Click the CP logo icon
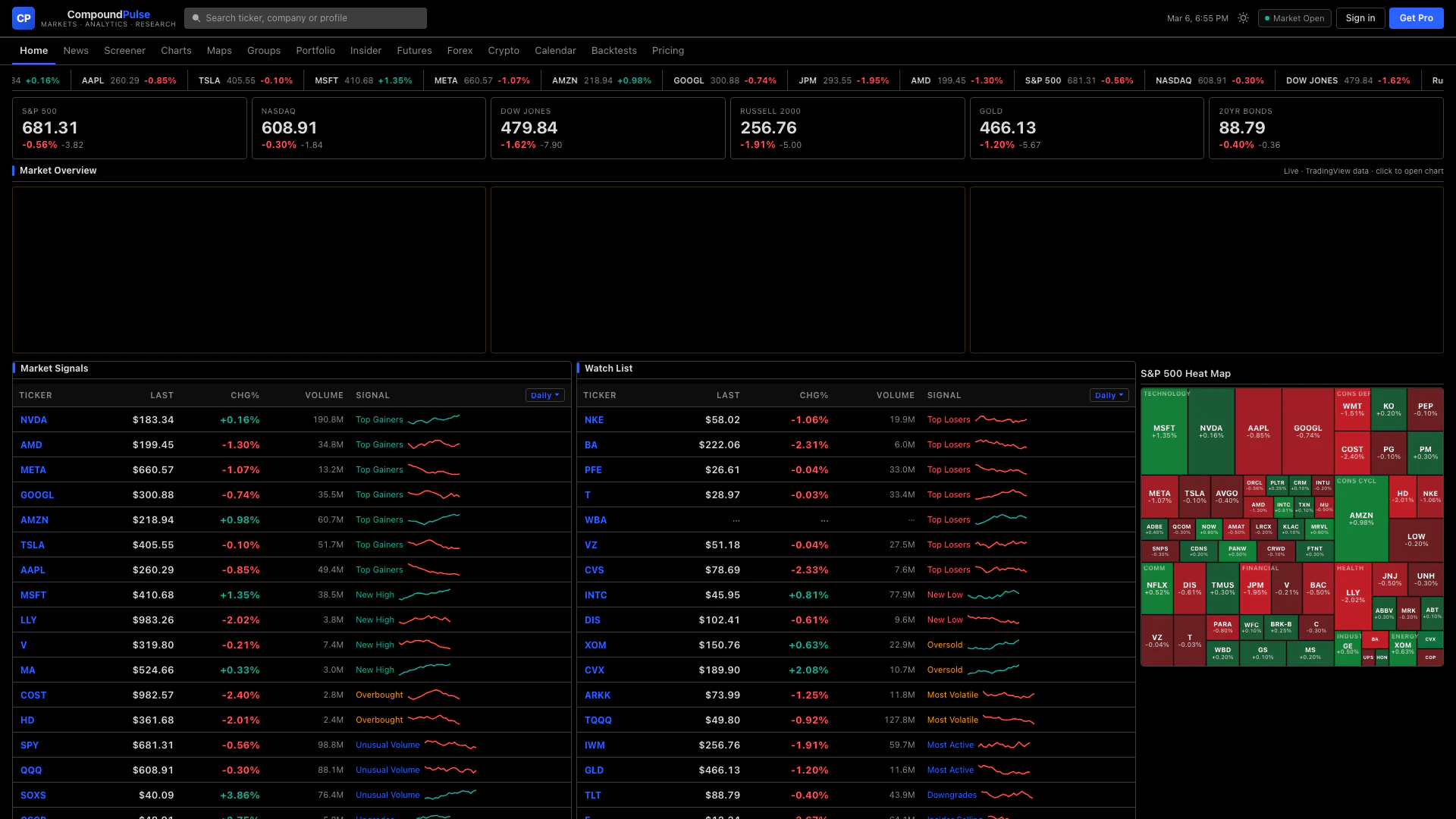 [24, 18]
